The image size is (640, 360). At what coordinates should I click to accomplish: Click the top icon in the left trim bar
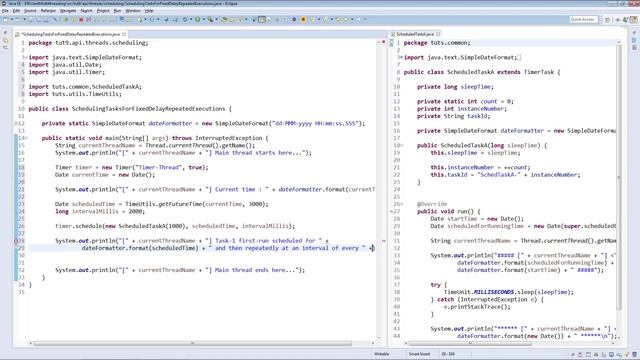5,33
